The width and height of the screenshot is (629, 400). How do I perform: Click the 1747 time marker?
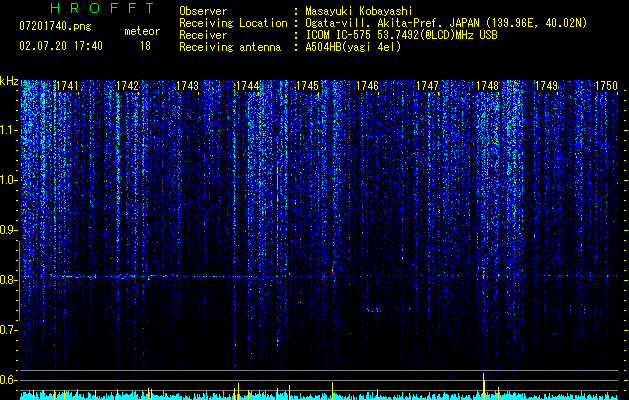(x=428, y=85)
